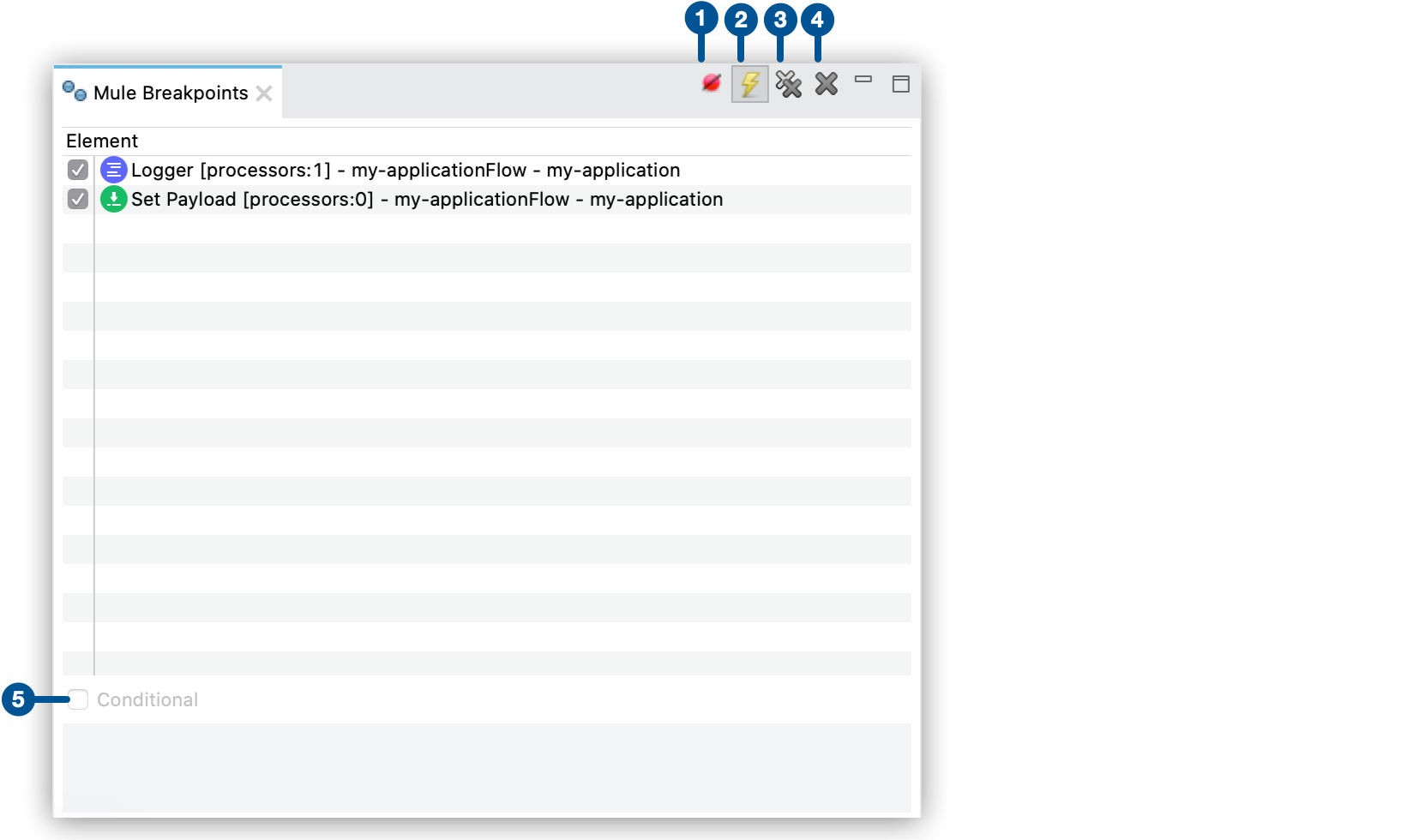The width and height of the screenshot is (1413, 840).
Task: Close the Mule Breakpoints tab
Action: 264,93
